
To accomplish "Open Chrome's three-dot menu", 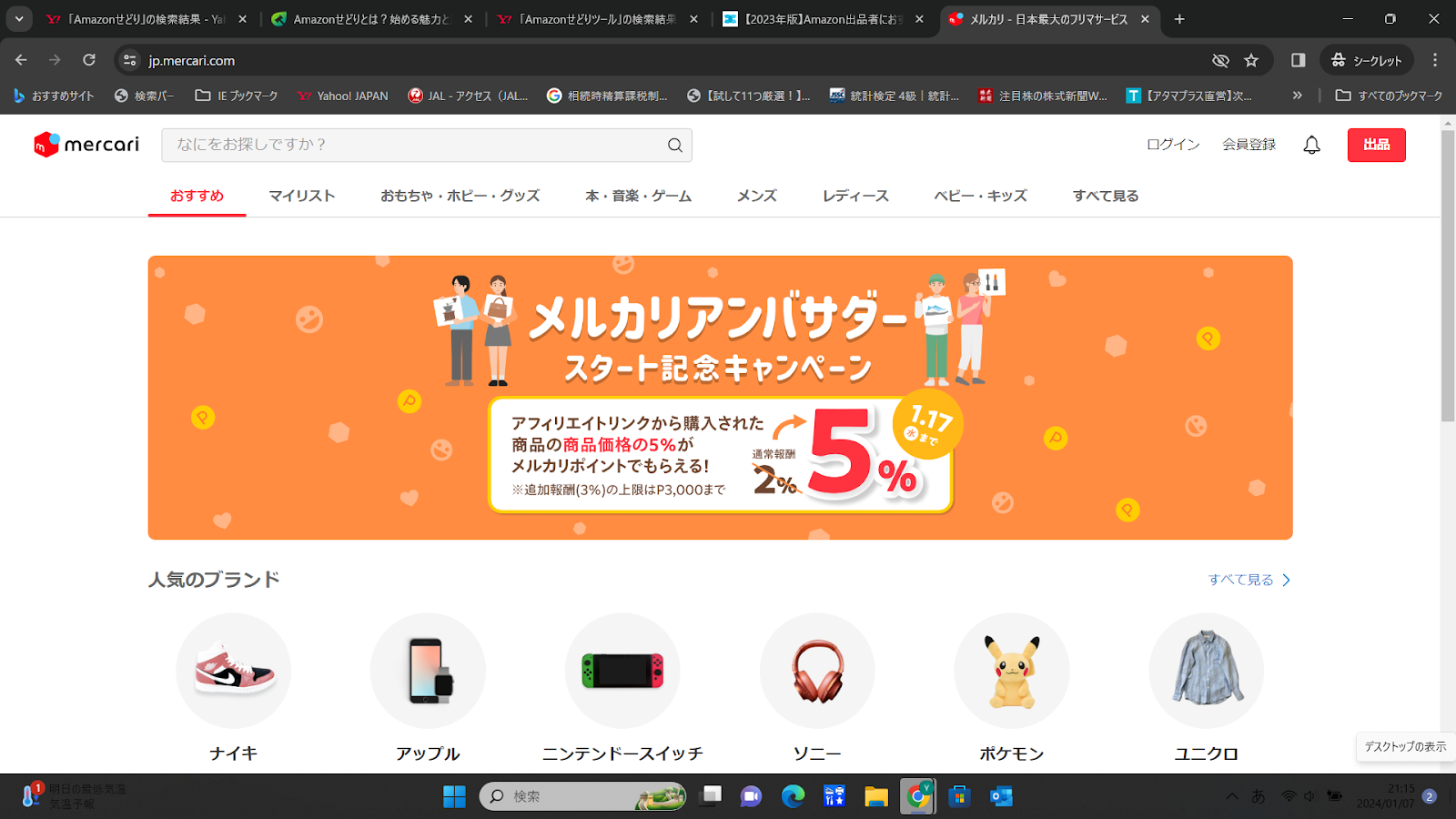I will pos(1435,60).
